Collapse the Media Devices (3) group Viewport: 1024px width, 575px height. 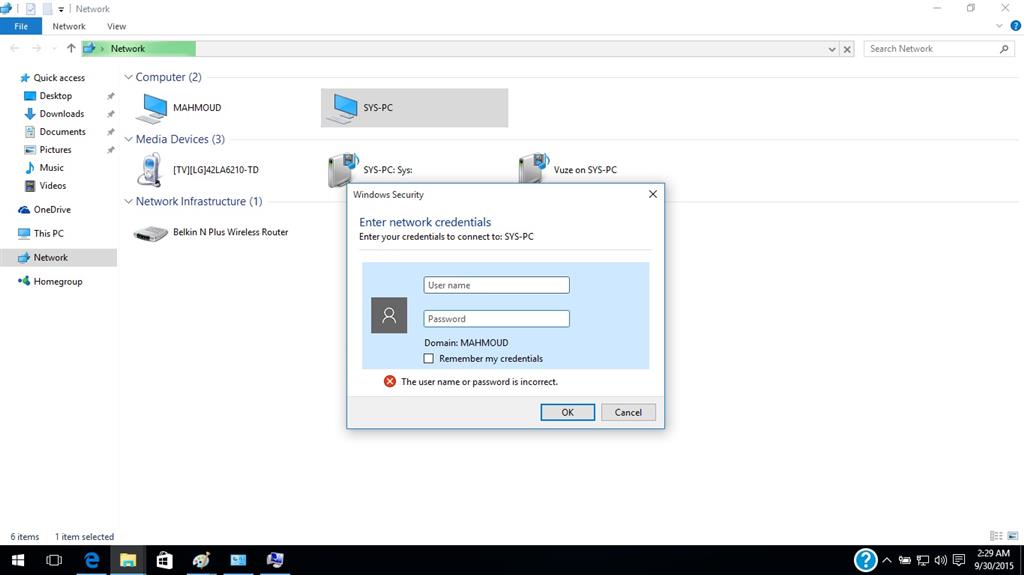(x=129, y=139)
